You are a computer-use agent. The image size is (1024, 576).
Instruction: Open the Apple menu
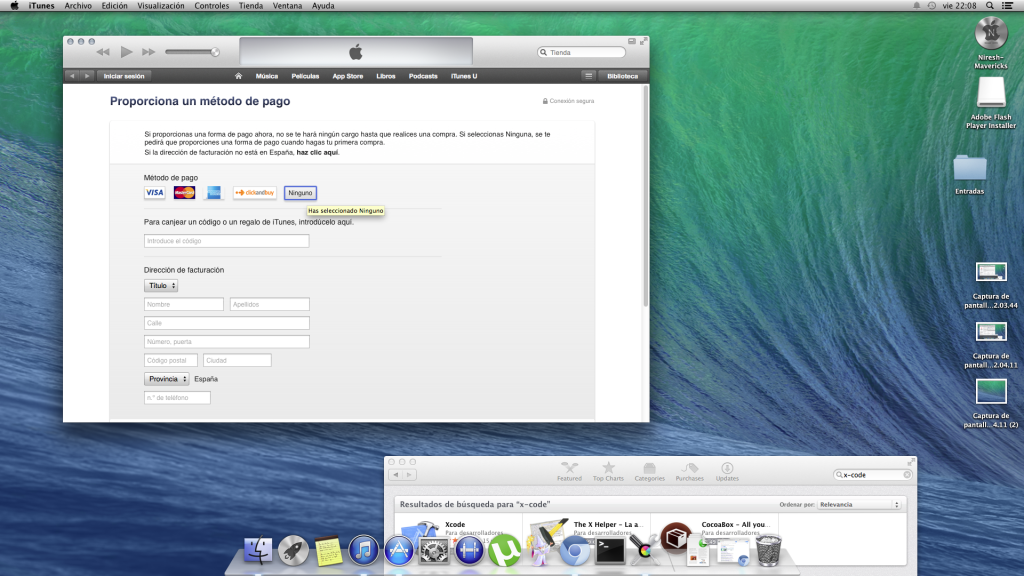click(x=14, y=6)
